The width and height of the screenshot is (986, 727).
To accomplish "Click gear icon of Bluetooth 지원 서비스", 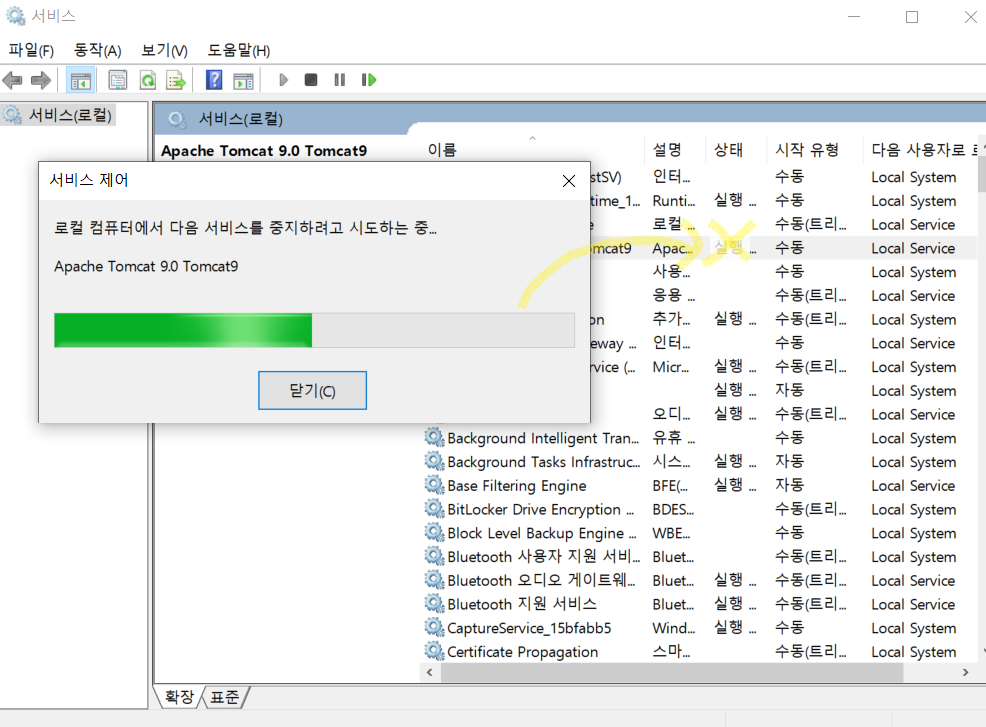I will coord(434,603).
